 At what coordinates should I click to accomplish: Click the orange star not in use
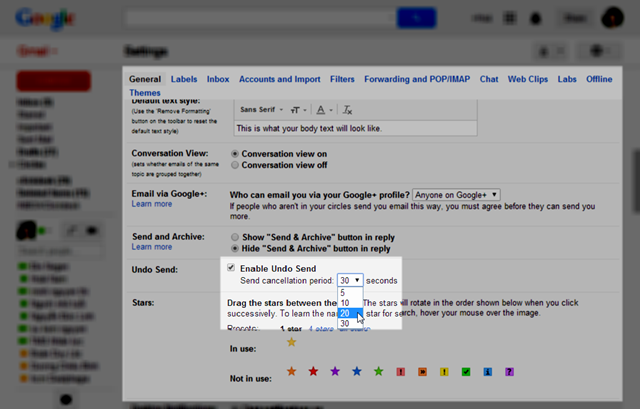click(x=291, y=371)
